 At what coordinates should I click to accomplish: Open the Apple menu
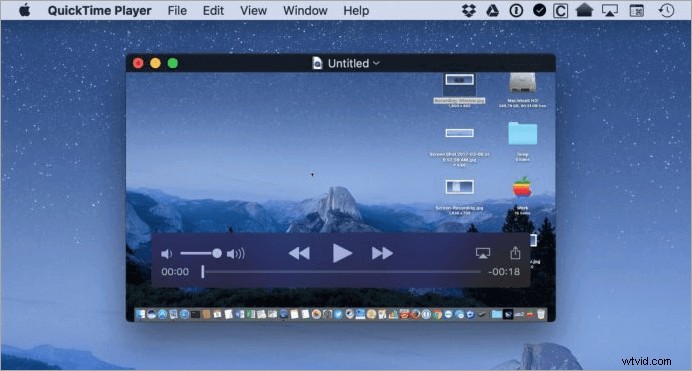(x=25, y=10)
